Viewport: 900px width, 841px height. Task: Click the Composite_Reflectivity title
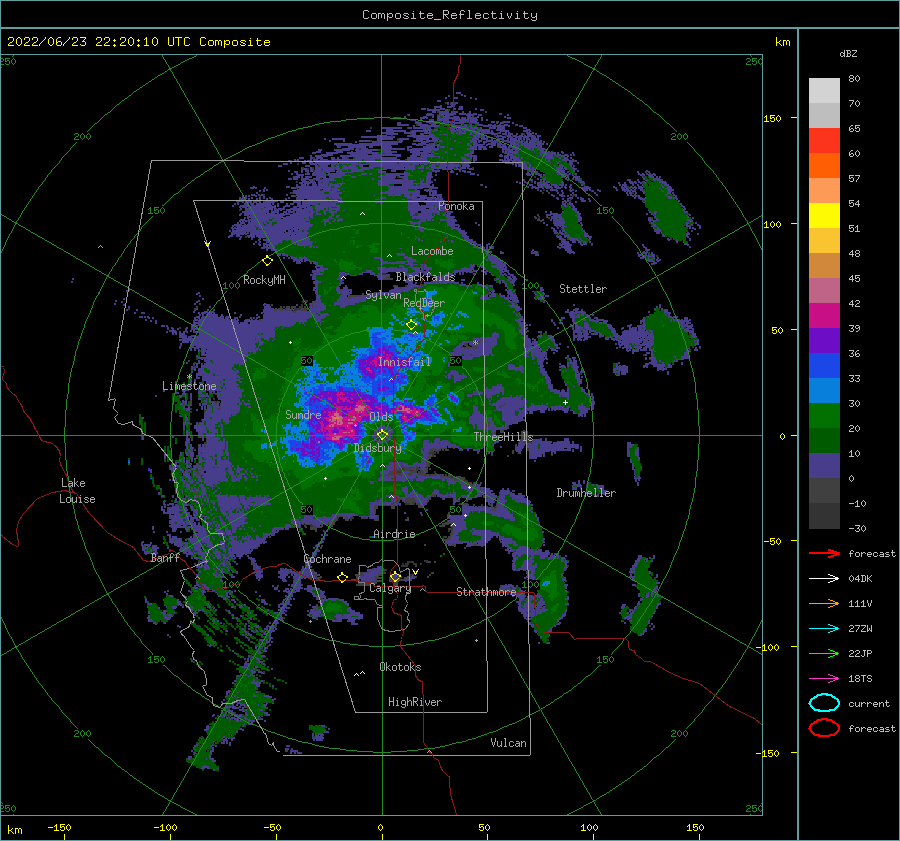tap(450, 15)
